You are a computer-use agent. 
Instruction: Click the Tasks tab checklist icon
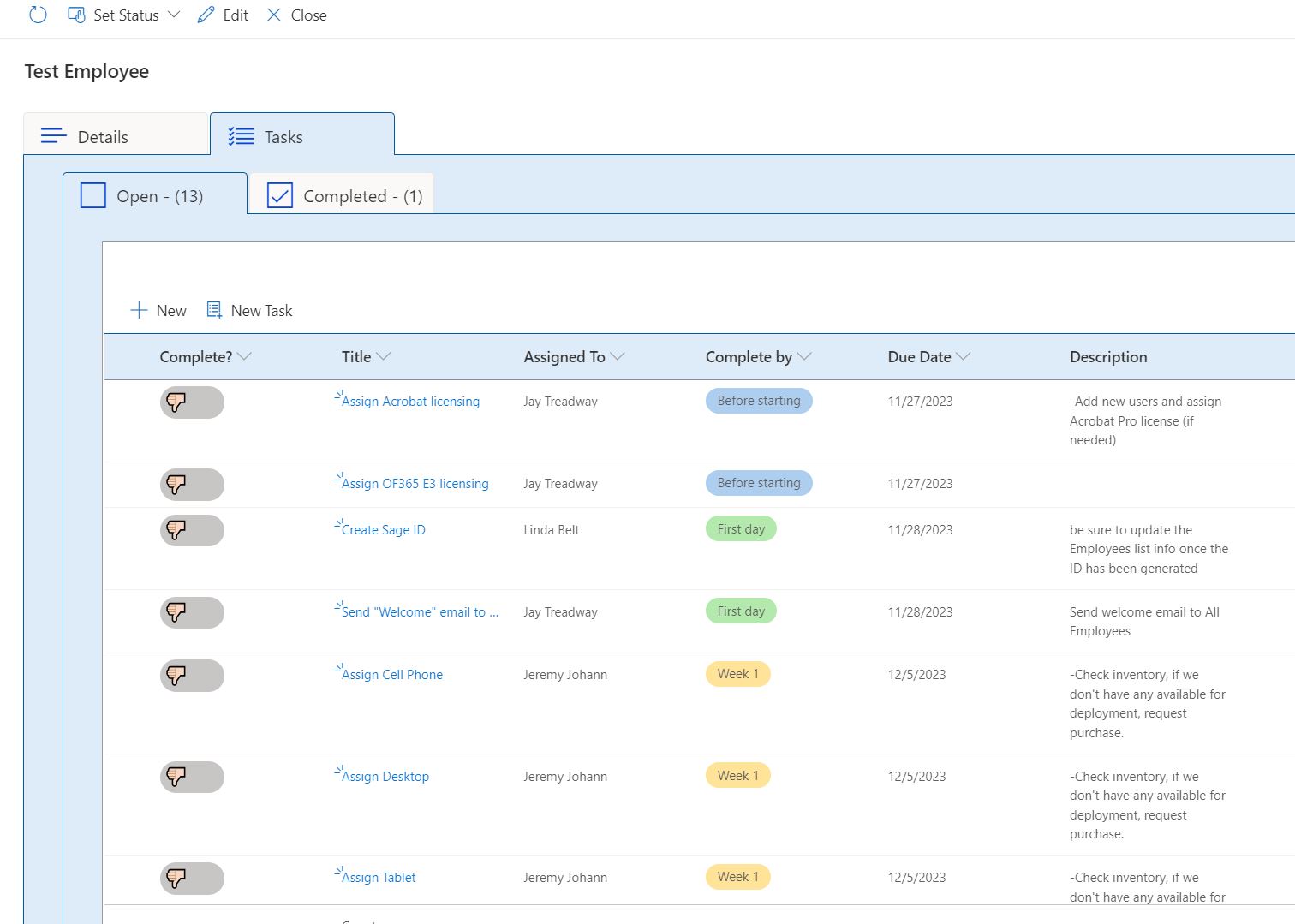(x=241, y=136)
